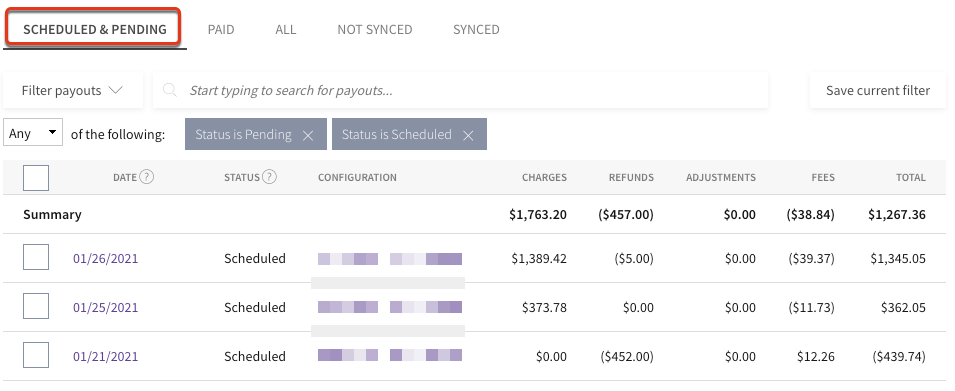This screenshot has height=391, width=955.
Task: Open the 01/26/2021 payout link
Action: tap(105, 258)
